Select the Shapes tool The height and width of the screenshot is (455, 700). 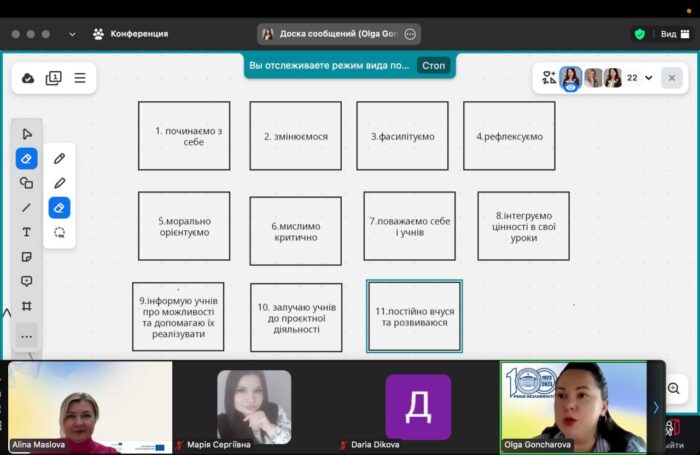click(x=27, y=183)
